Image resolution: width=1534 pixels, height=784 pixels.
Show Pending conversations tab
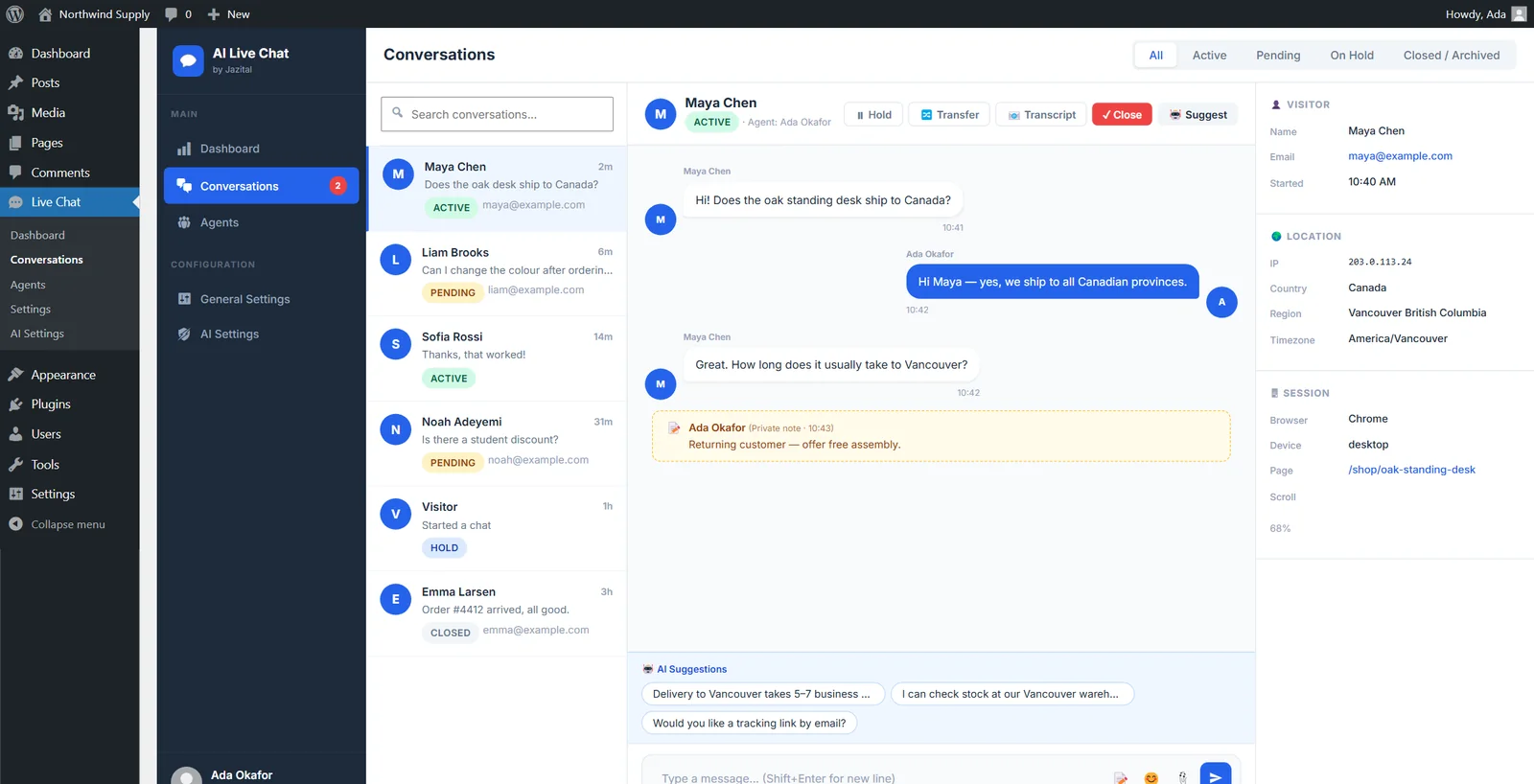tap(1278, 55)
